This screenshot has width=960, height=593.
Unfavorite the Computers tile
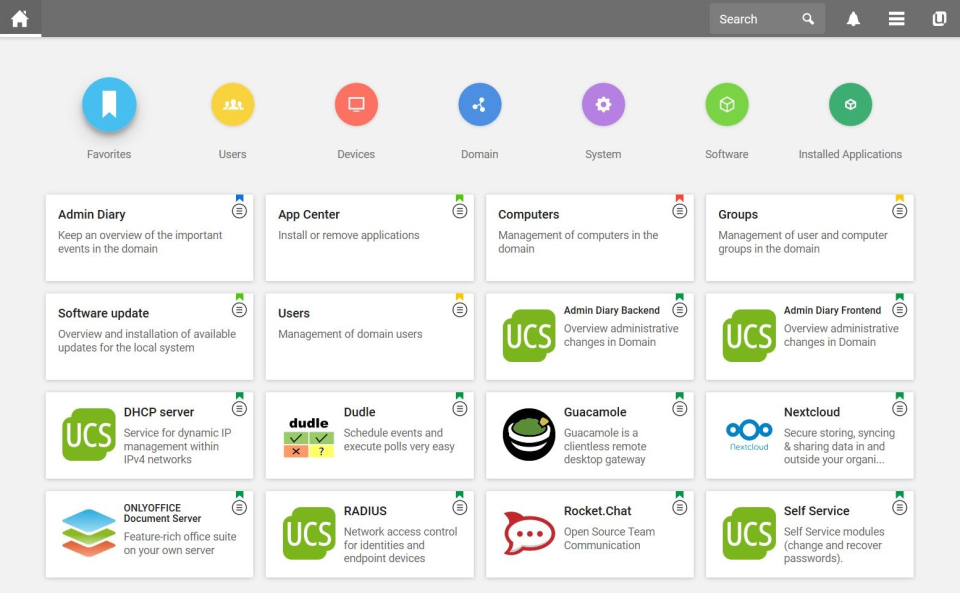click(x=679, y=196)
